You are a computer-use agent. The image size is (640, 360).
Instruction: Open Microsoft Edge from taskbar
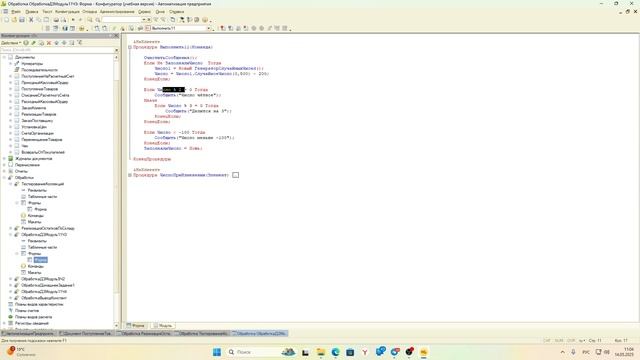click(x=335, y=352)
